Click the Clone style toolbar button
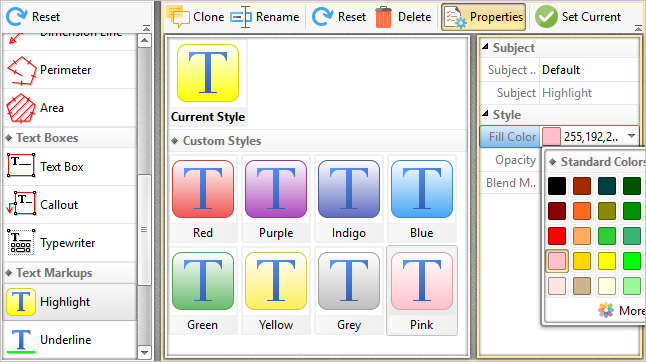646x362 pixels. point(195,17)
